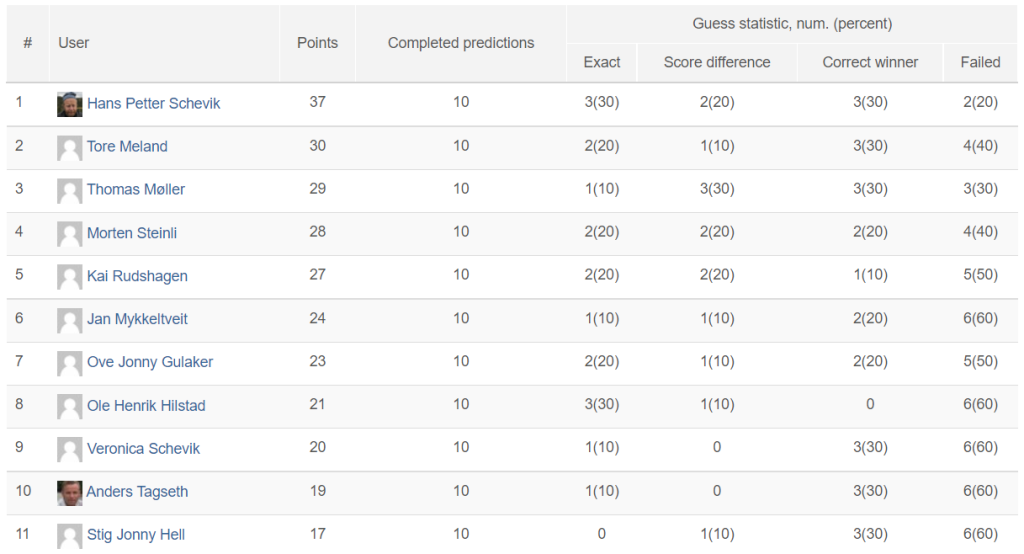Click the Score difference column header

717,62
